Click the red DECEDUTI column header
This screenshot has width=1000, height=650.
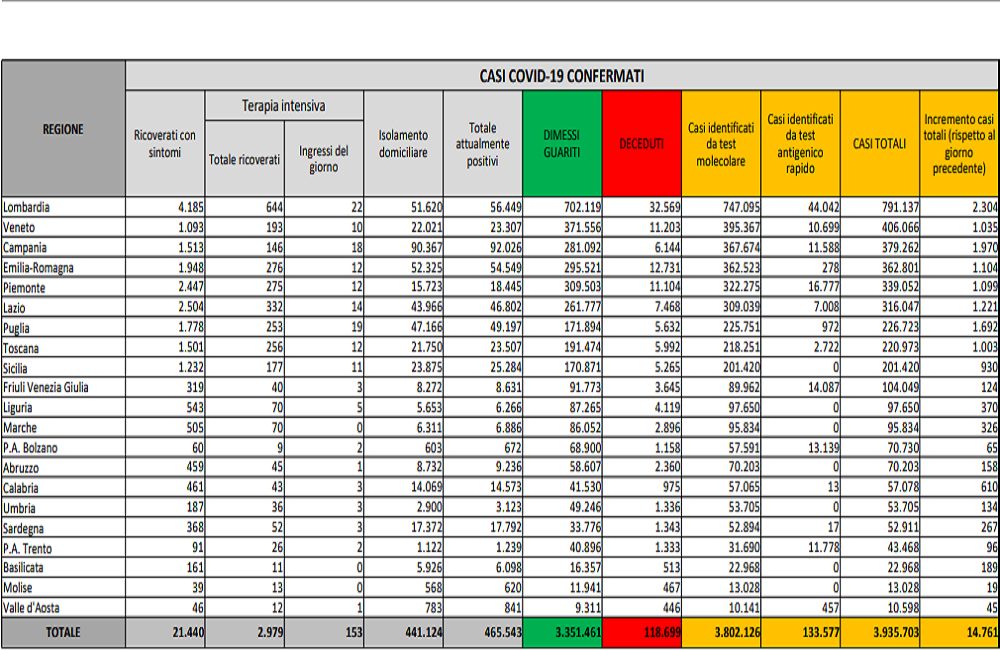[x=641, y=144]
